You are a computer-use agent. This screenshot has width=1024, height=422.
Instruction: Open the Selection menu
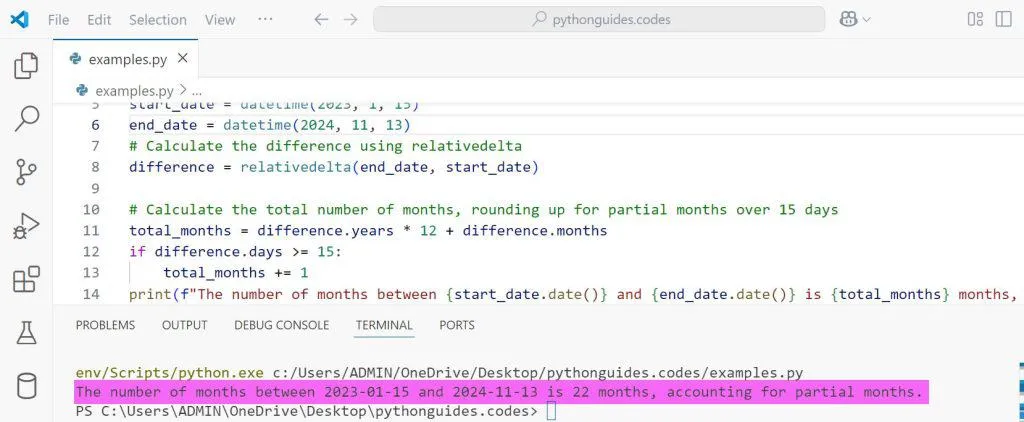click(158, 19)
